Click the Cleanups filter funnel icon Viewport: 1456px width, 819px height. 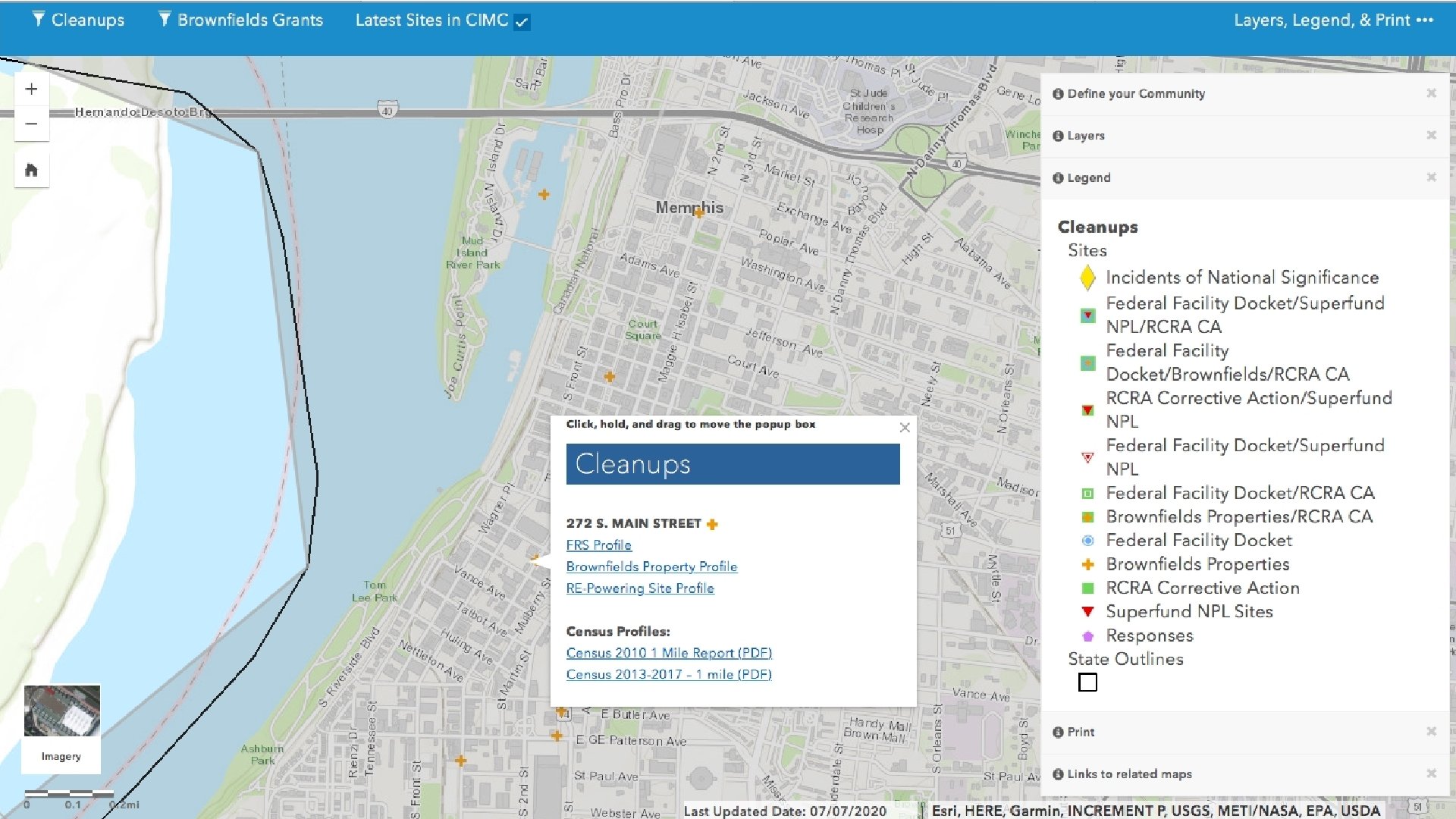[39, 20]
